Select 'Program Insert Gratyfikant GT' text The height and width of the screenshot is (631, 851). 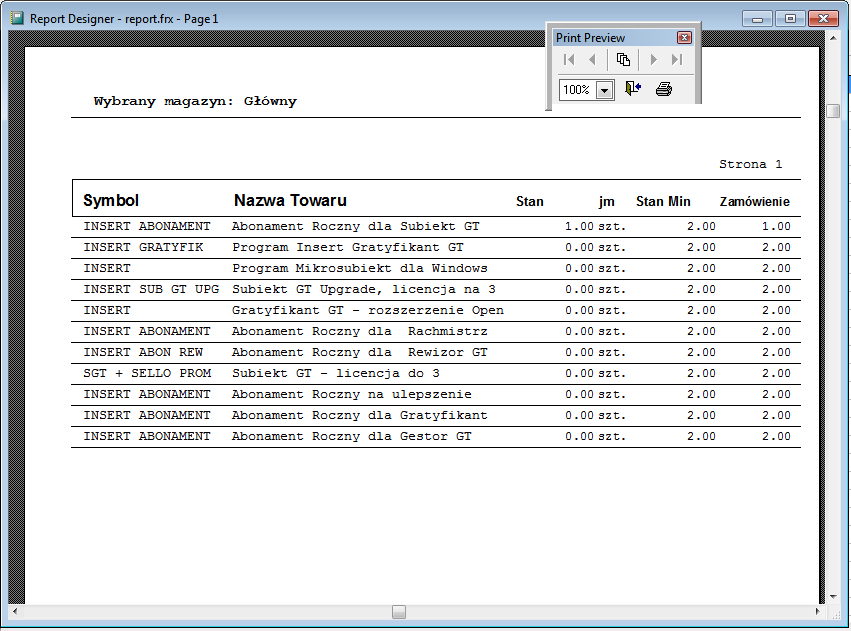[348, 247]
